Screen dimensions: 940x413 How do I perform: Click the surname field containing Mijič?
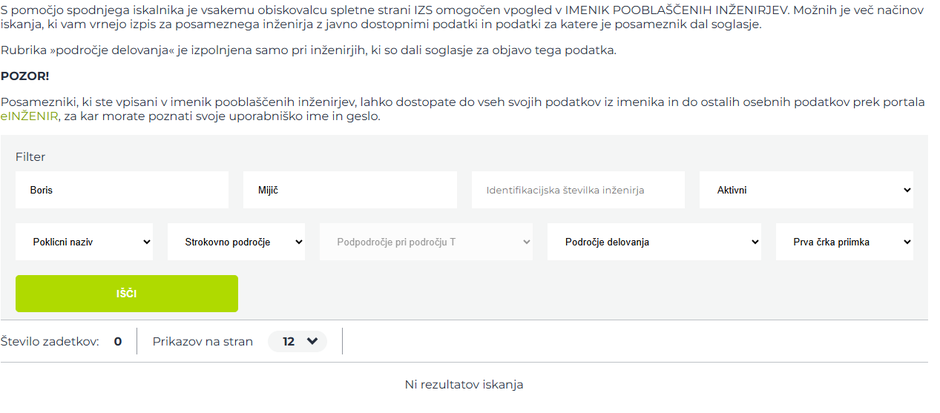click(350, 190)
